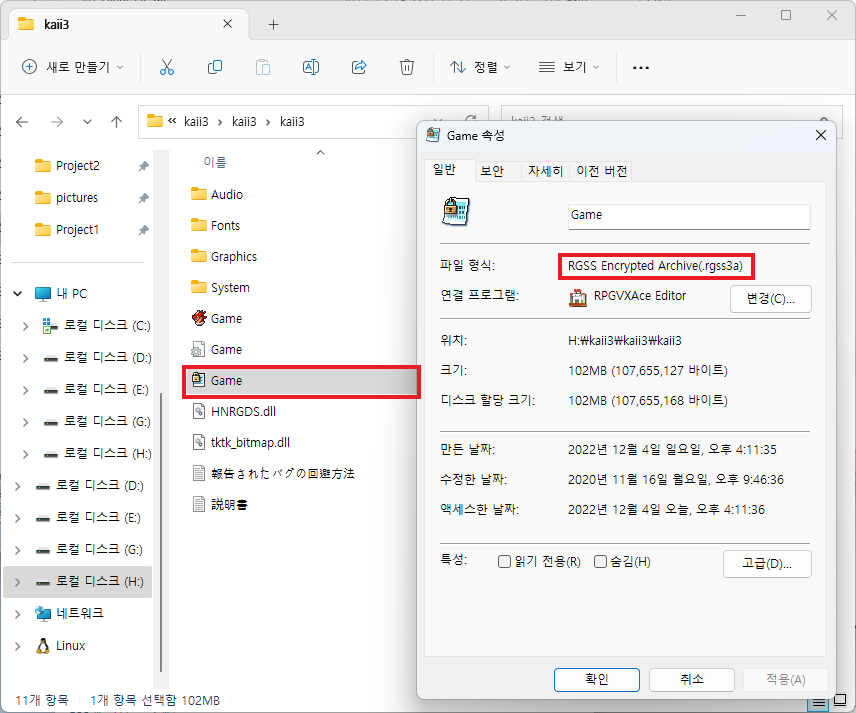856x713 pixels.
Task: Click the 이름 column header
Action: (x=215, y=162)
